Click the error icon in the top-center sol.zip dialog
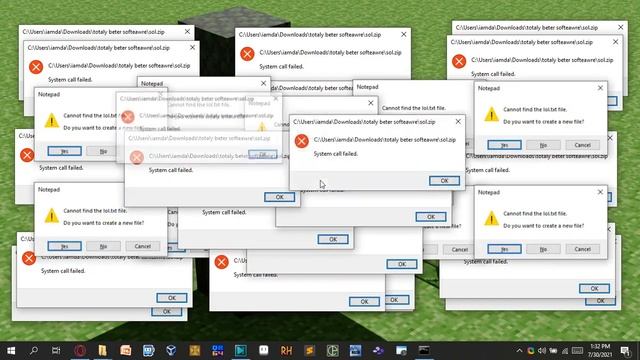Image resolution: width=640 pixels, height=360 pixels. point(247,54)
